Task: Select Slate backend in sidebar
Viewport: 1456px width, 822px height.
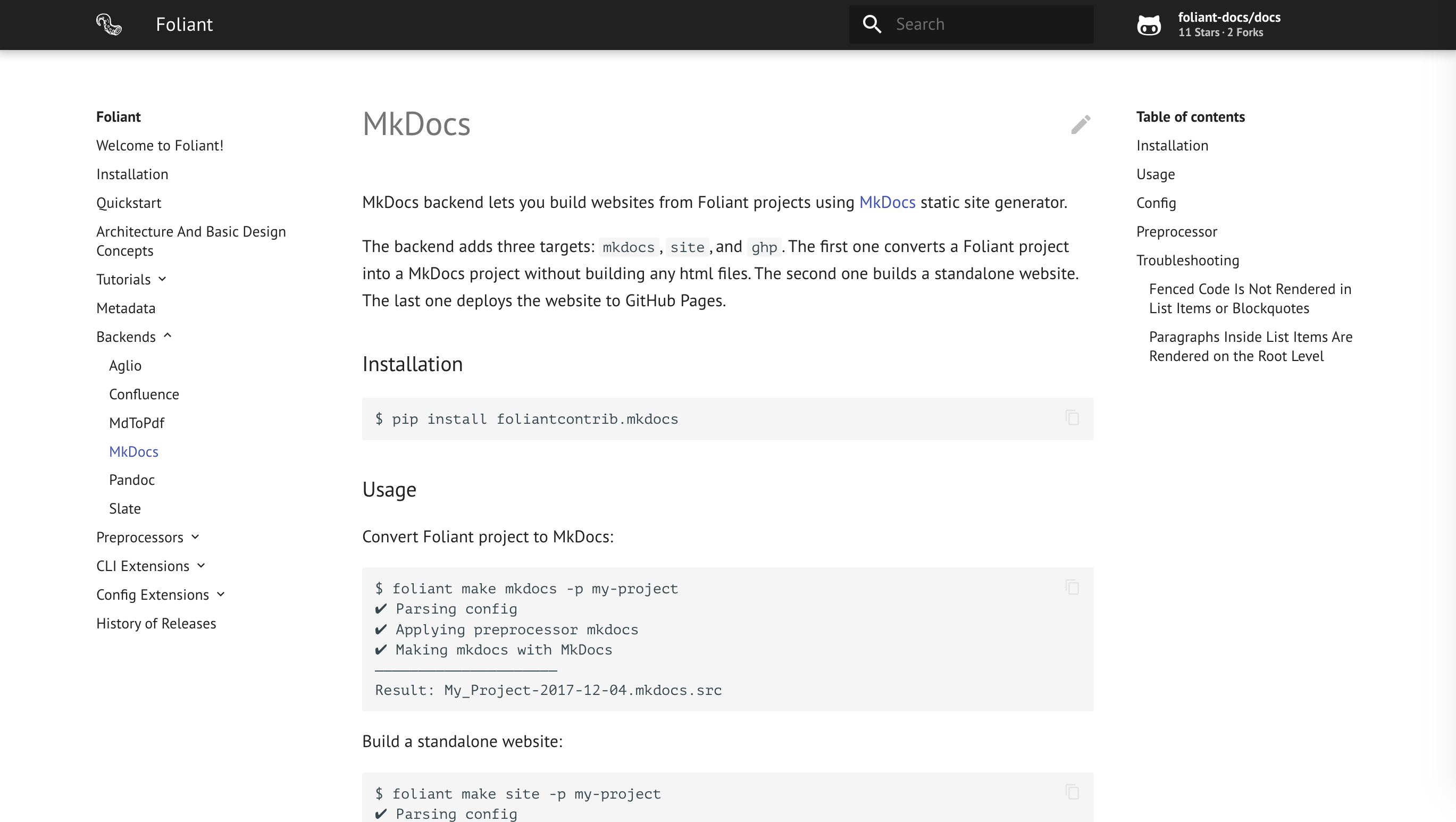Action: [125, 508]
